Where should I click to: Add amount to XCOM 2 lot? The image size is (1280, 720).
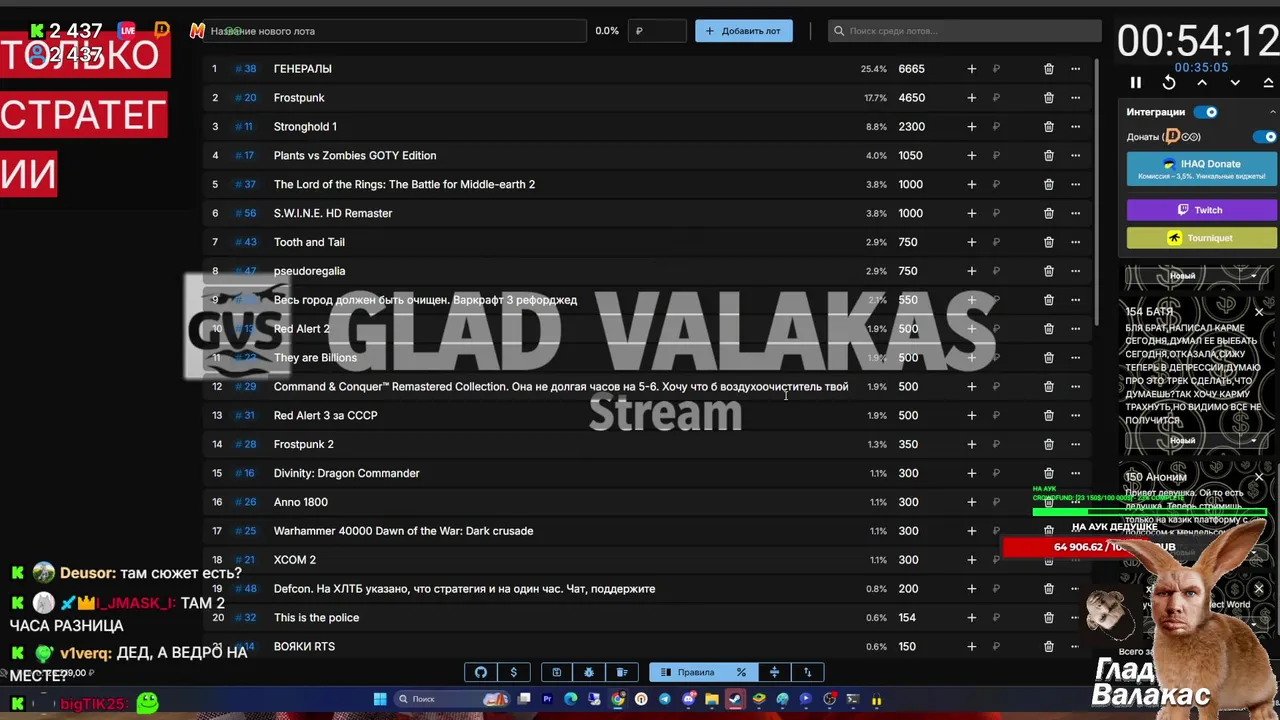coord(971,560)
